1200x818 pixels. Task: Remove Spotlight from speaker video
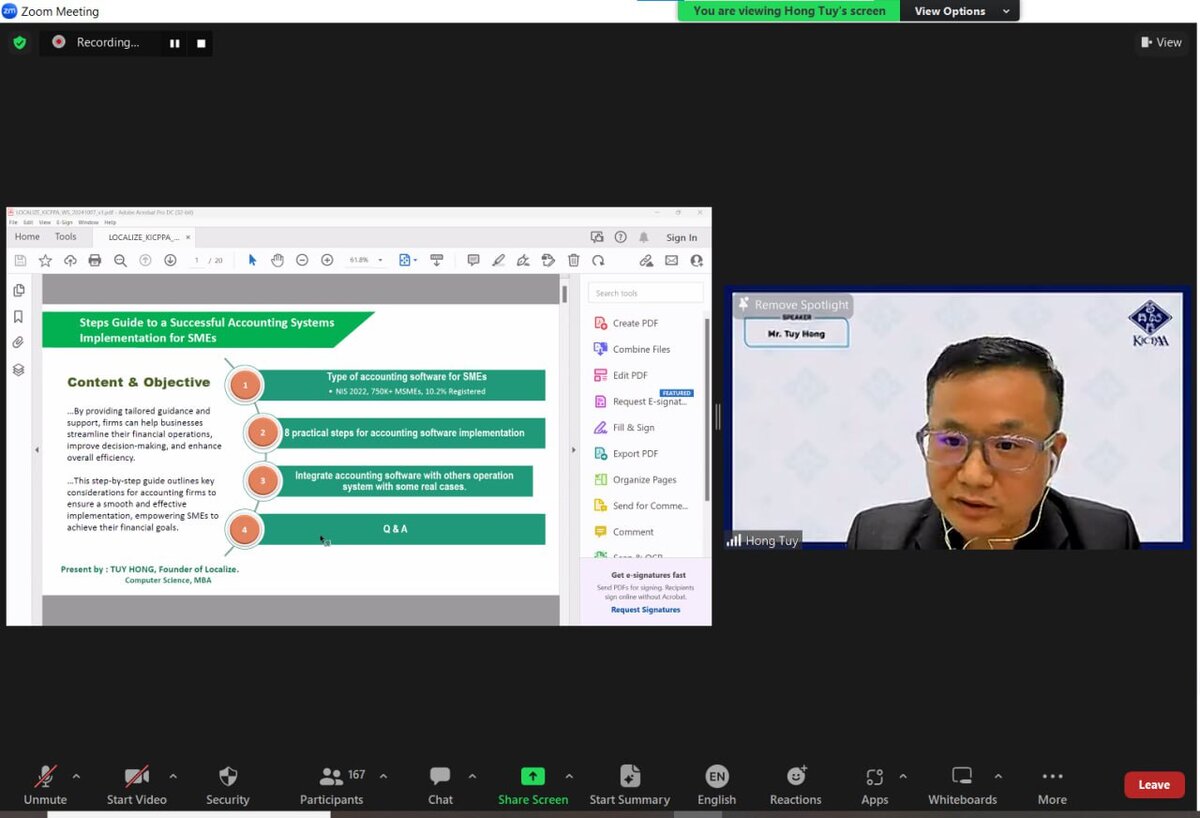tap(793, 305)
